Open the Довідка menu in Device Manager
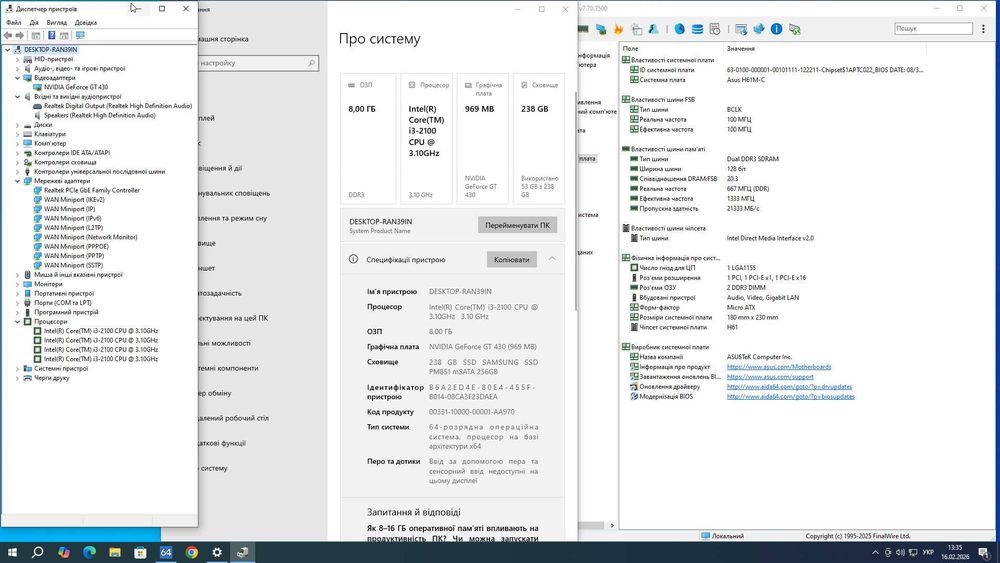The height and width of the screenshot is (563, 1000). point(86,22)
